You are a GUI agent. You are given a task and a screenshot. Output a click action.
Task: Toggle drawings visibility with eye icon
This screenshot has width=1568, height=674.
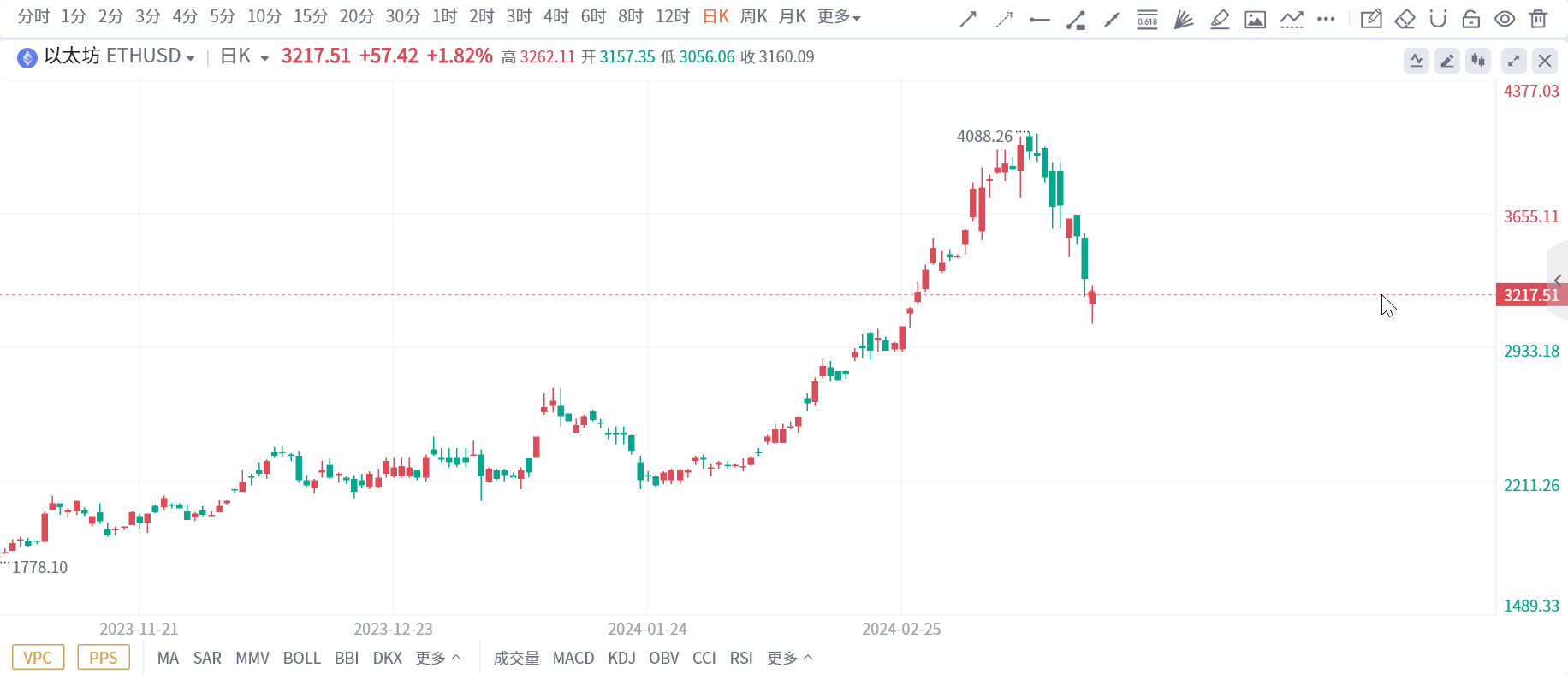(x=1505, y=19)
